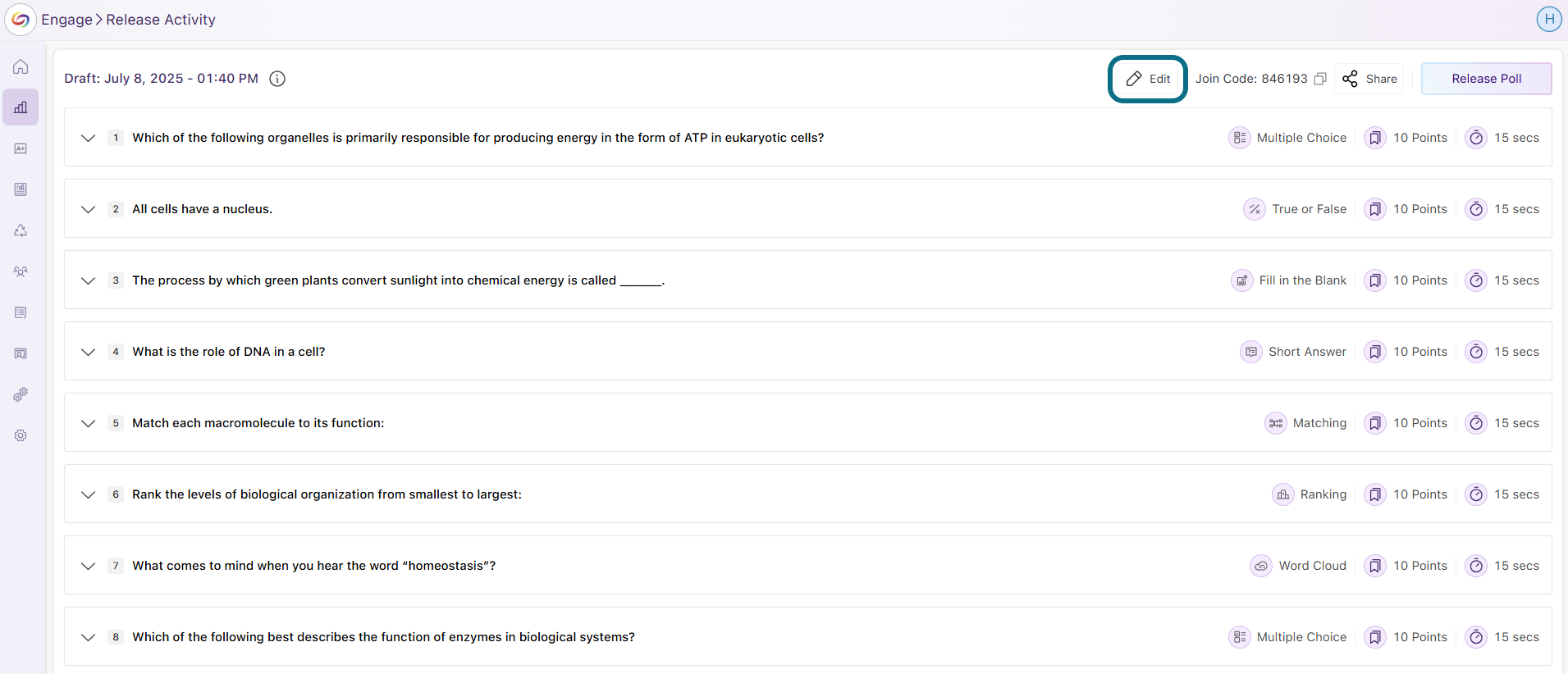The width and height of the screenshot is (1568, 674).
Task: Click question number 1 badge
Action: pyautogui.click(x=116, y=138)
